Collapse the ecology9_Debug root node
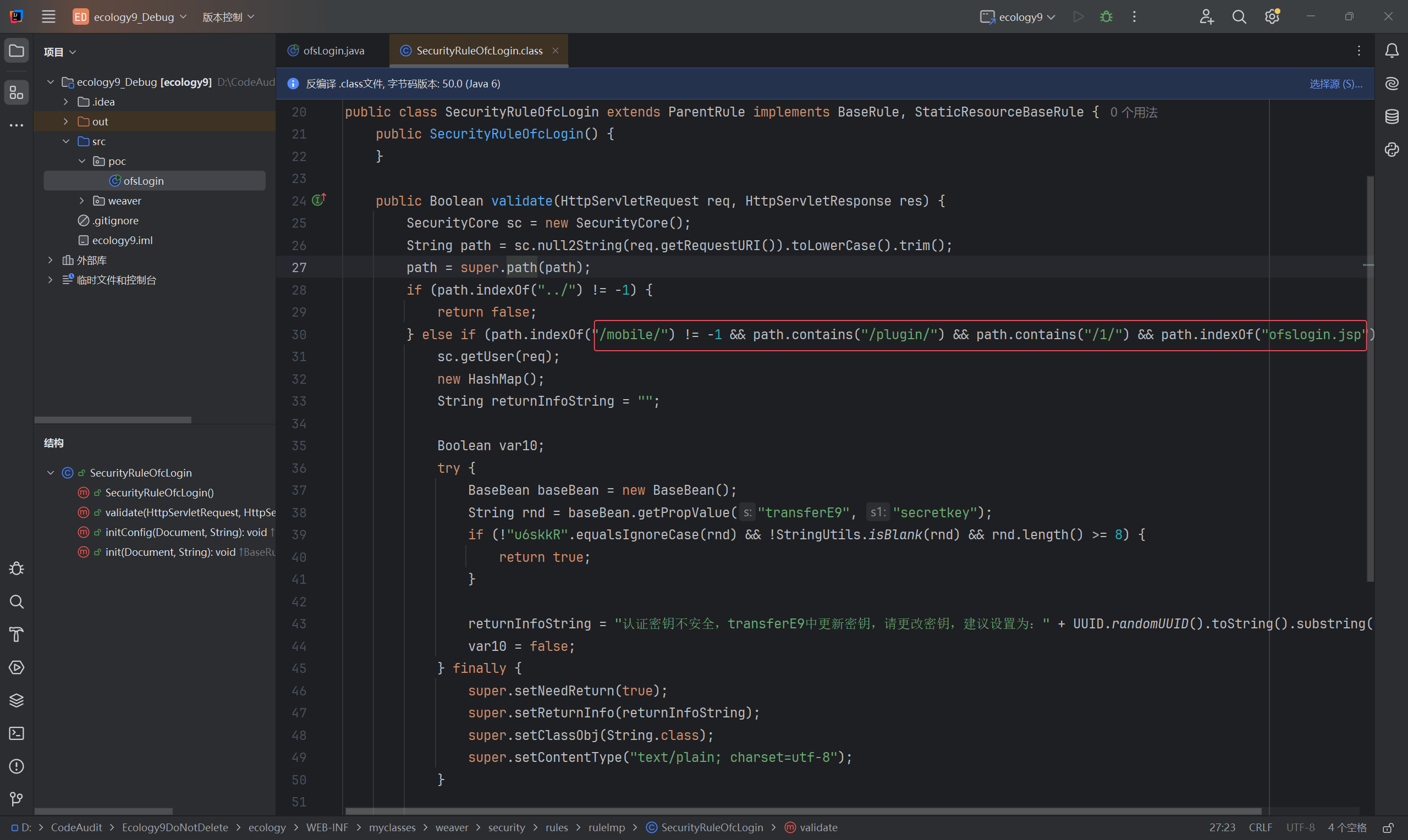 [x=51, y=82]
